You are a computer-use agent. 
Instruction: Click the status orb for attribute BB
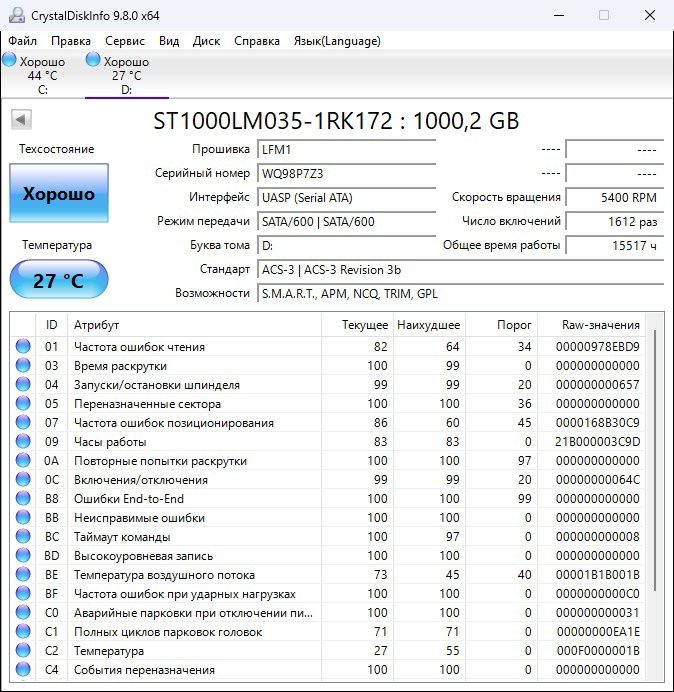[23, 517]
